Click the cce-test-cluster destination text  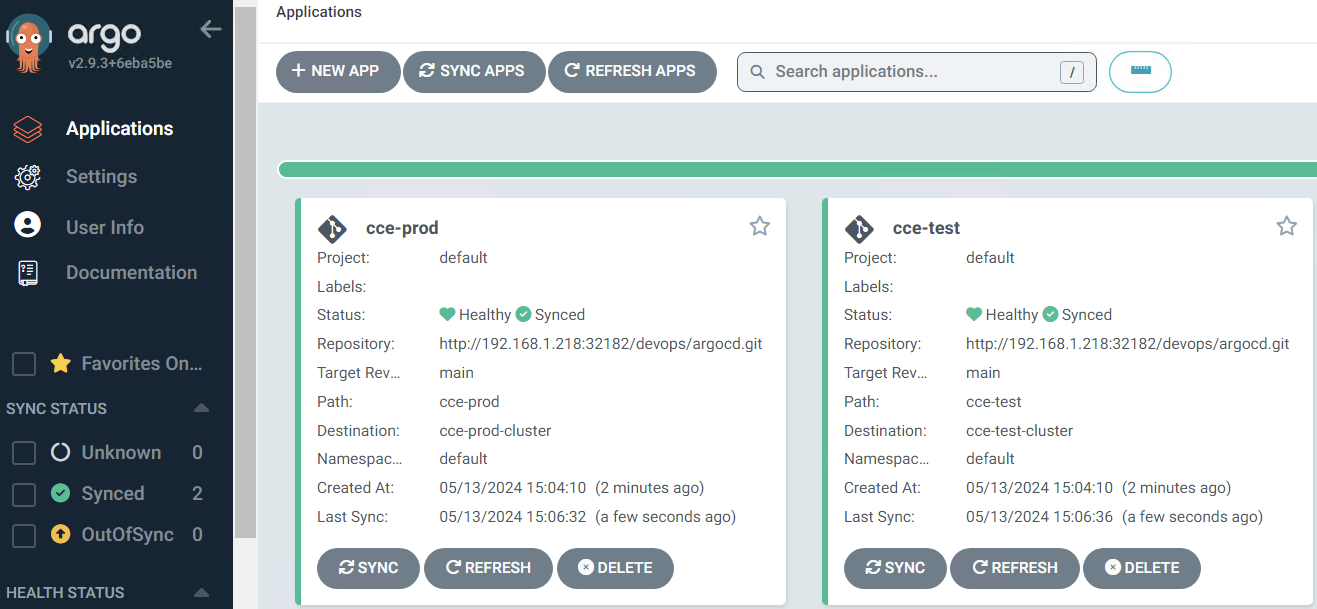[x=1019, y=431]
